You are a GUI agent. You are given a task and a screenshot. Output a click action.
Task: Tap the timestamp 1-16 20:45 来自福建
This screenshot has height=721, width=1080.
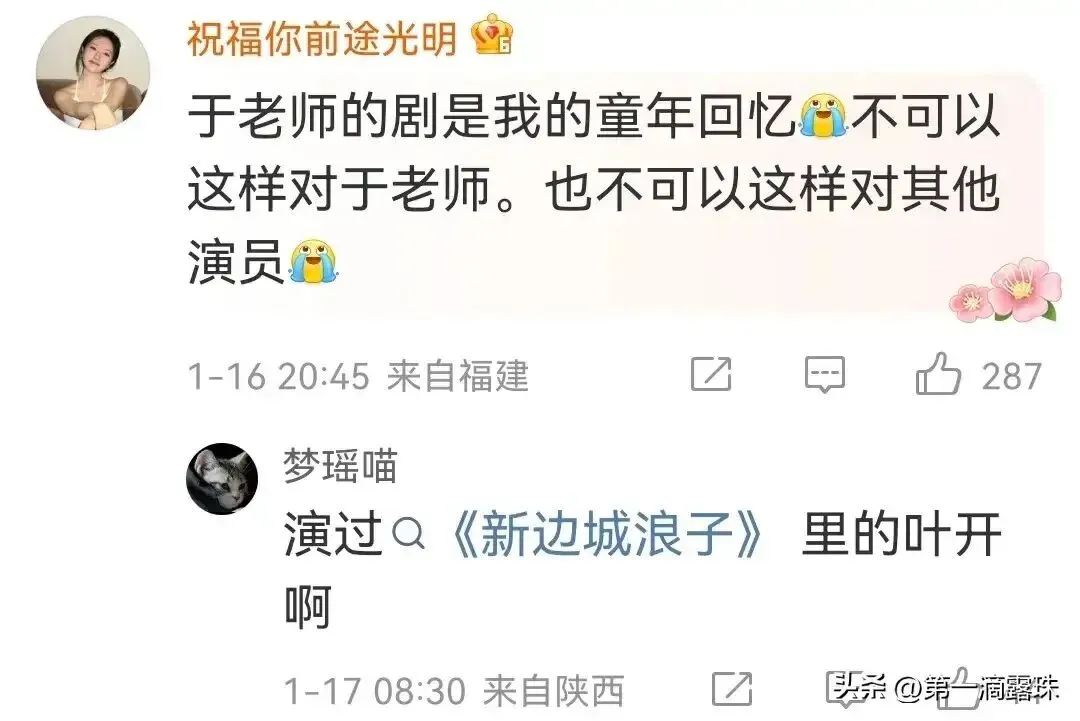[x=358, y=376]
